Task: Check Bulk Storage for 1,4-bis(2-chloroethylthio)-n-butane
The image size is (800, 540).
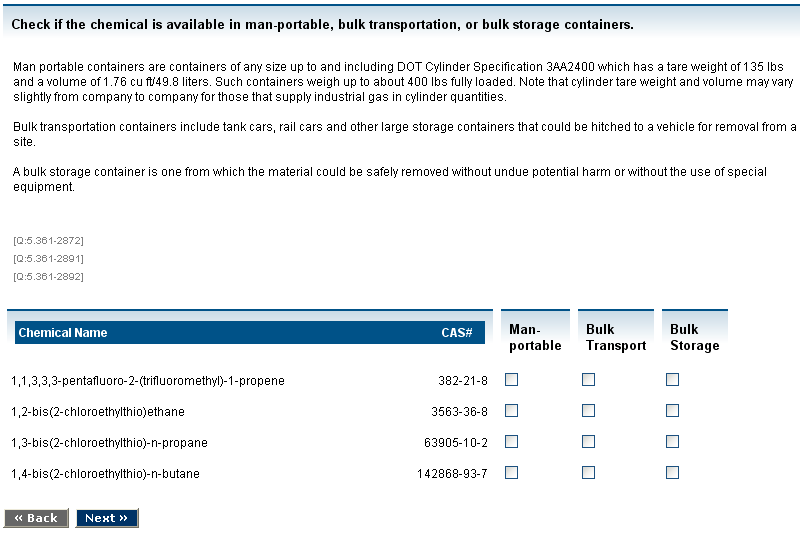Action: (x=672, y=473)
